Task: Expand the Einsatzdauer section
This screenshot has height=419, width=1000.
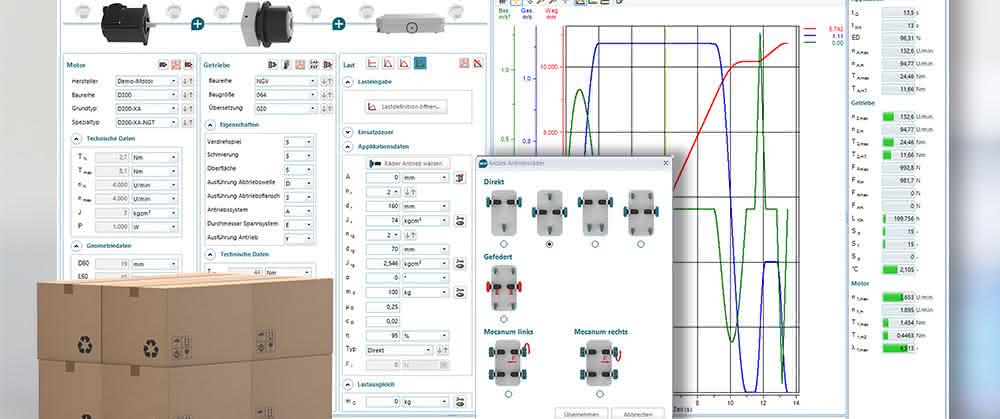Action: coord(348,132)
